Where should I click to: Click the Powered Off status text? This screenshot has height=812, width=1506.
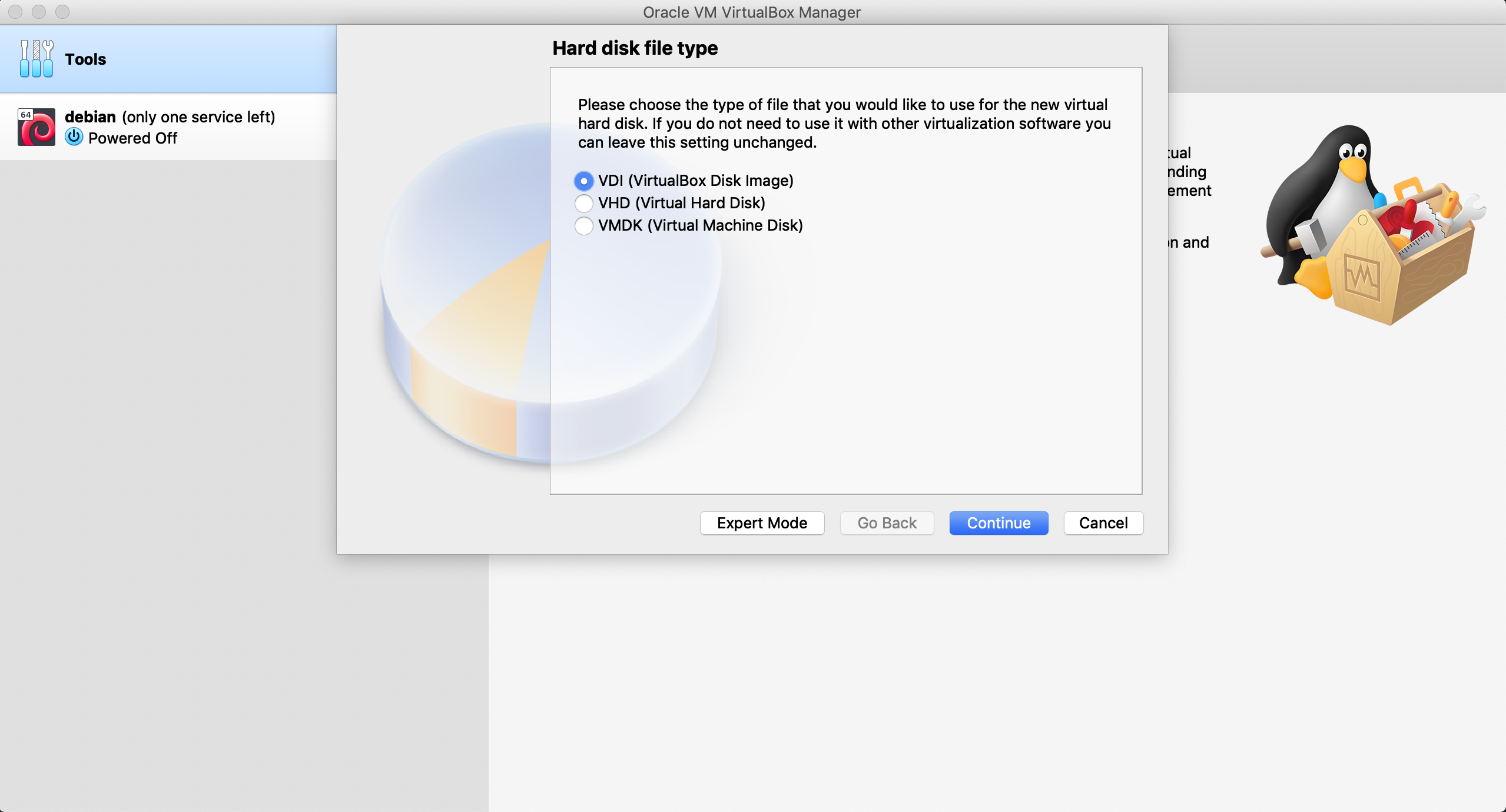coord(132,138)
